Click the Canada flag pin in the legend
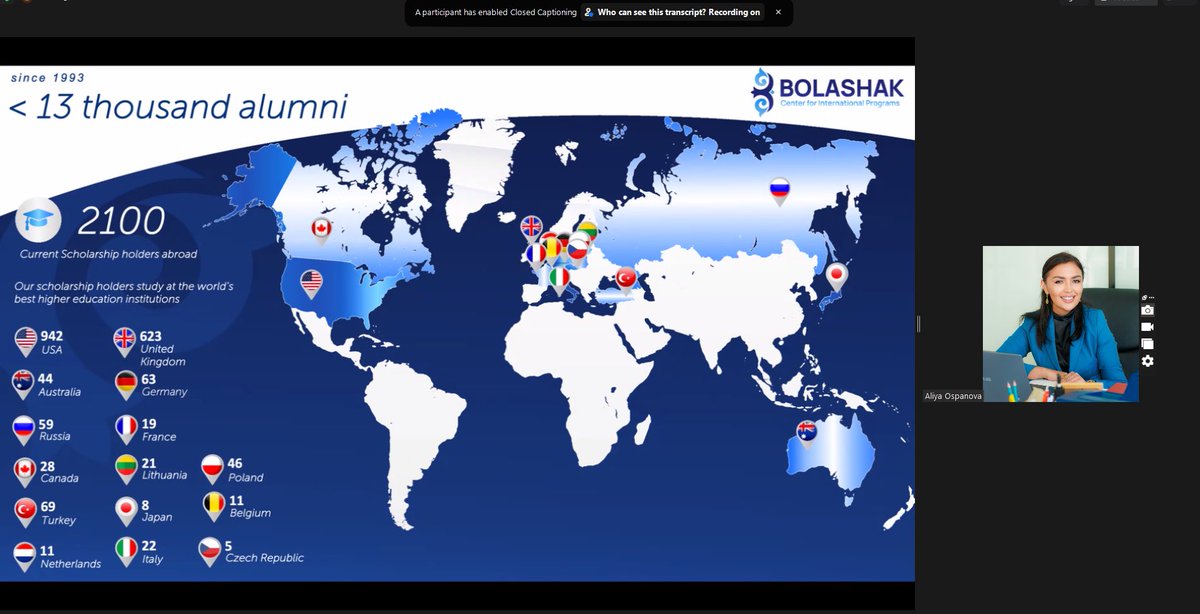The height and width of the screenshot is (614, 1200). pyautogui.click(x=26, y=471)
